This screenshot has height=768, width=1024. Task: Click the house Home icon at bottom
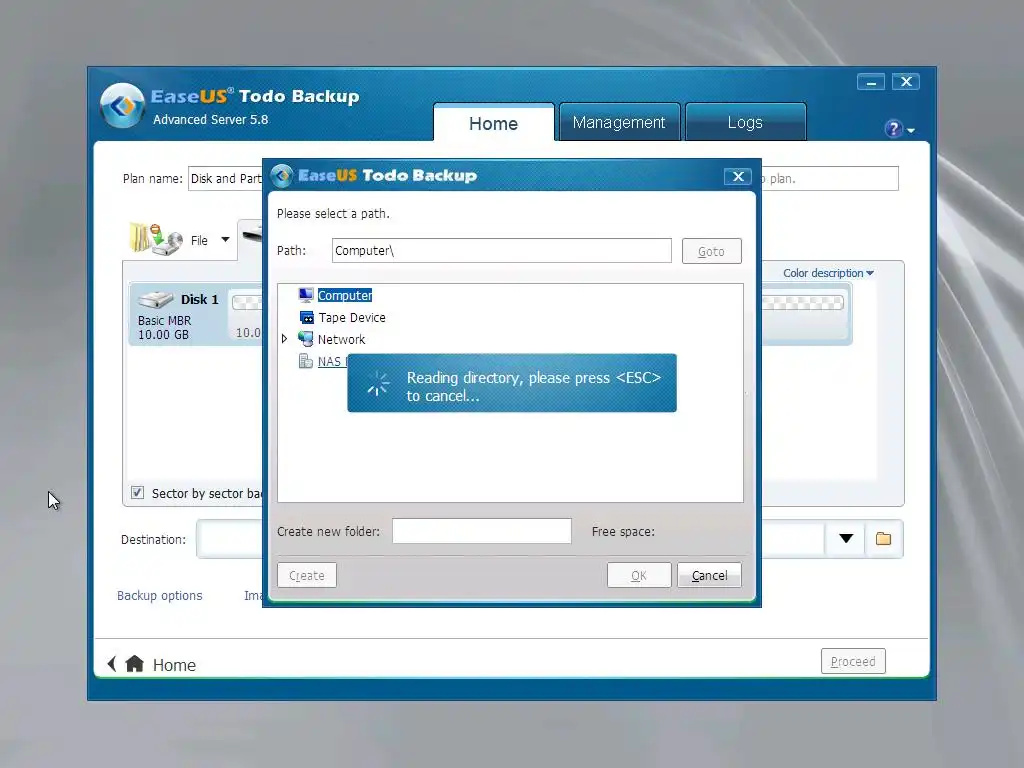(135, 664)
